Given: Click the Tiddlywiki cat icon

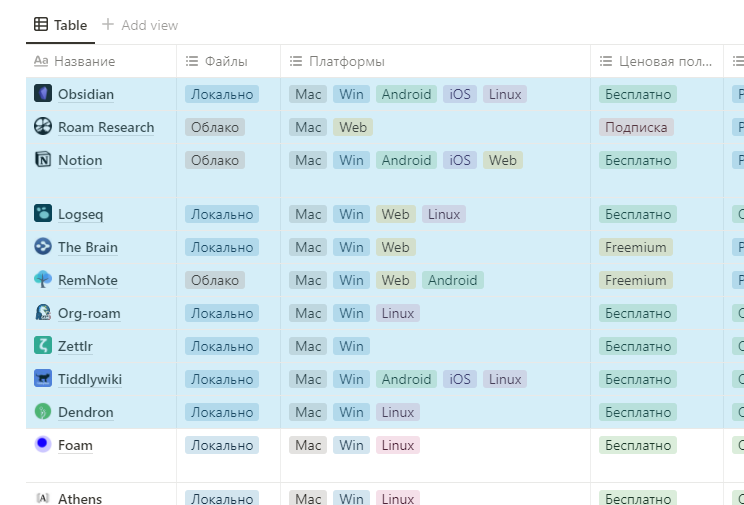Looking at the screenshot, I should (43, 378).
